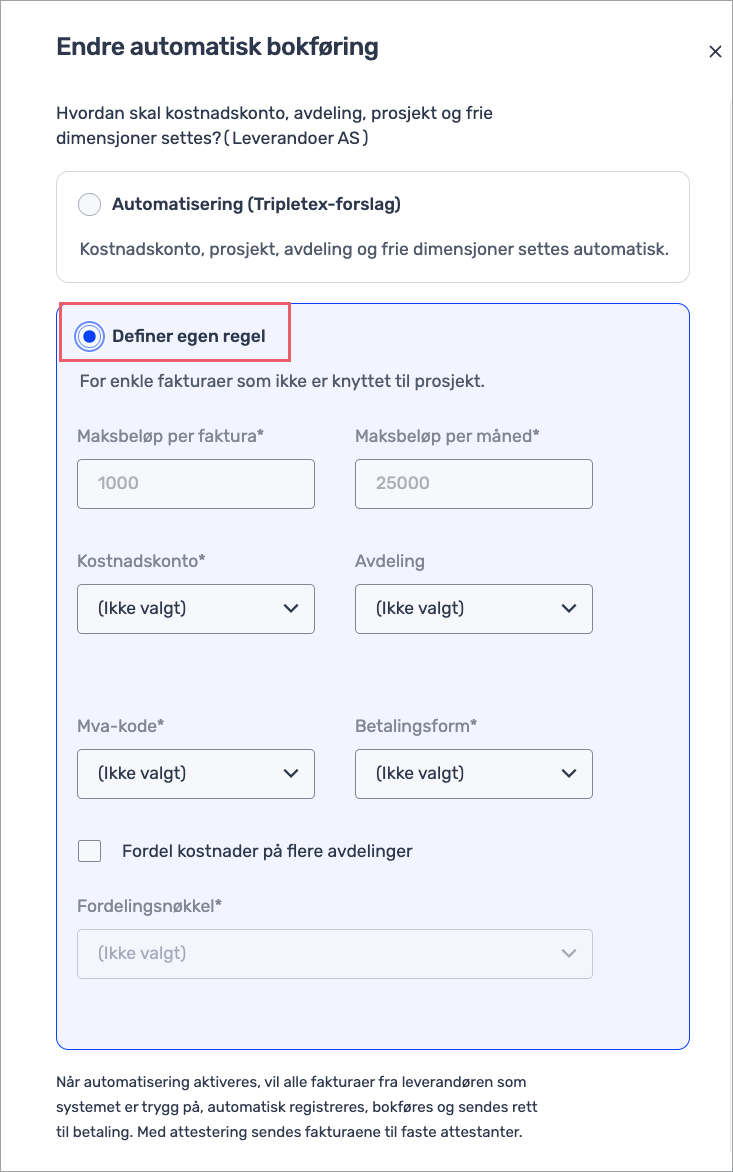Select the Definer egen regel radio button

90,336
